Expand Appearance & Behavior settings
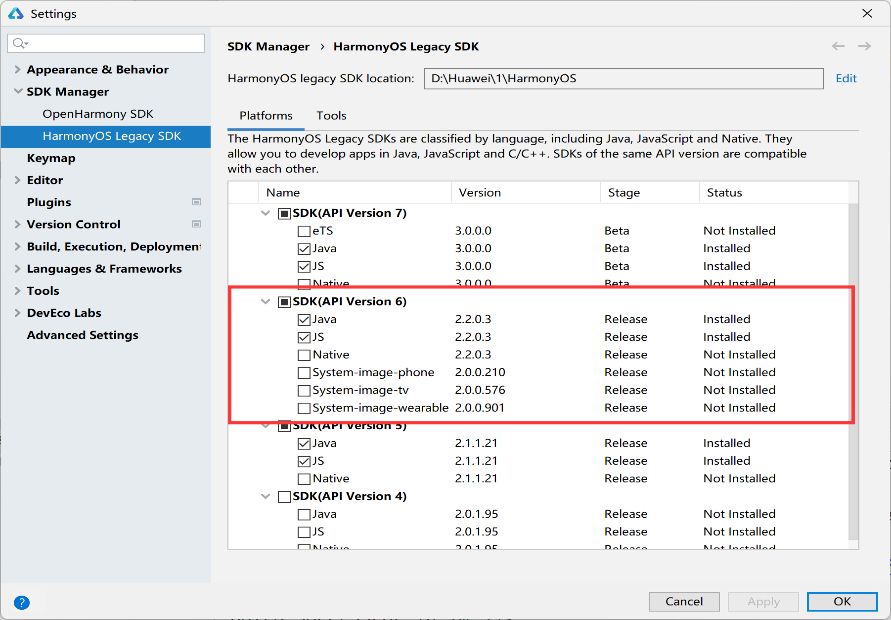This screenshot has width=891, height=620. [17, 69]
